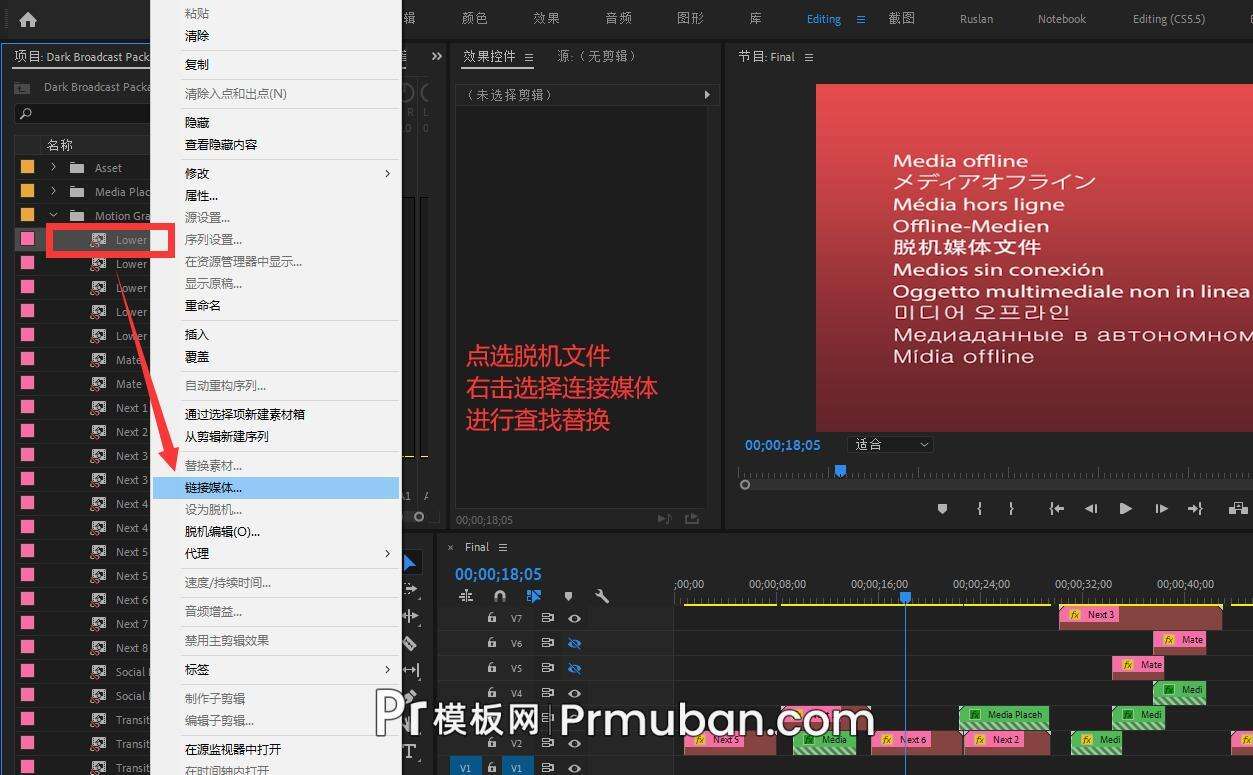Click the Mark In icon under the program monitor
The height and width of the screenshot is (775, 1253).
point(979,509)
